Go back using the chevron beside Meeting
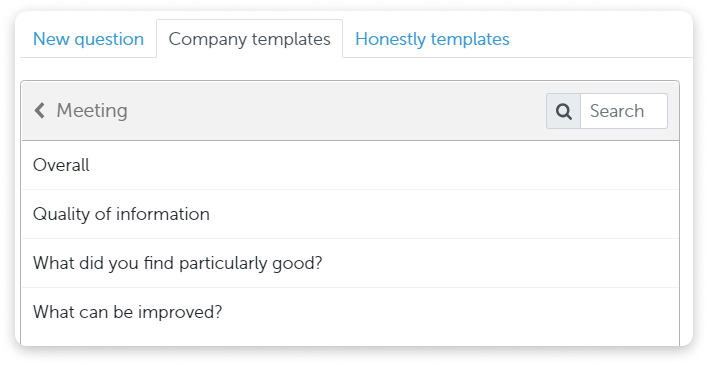Screen dimensions: 708x365 click(40, 110)
